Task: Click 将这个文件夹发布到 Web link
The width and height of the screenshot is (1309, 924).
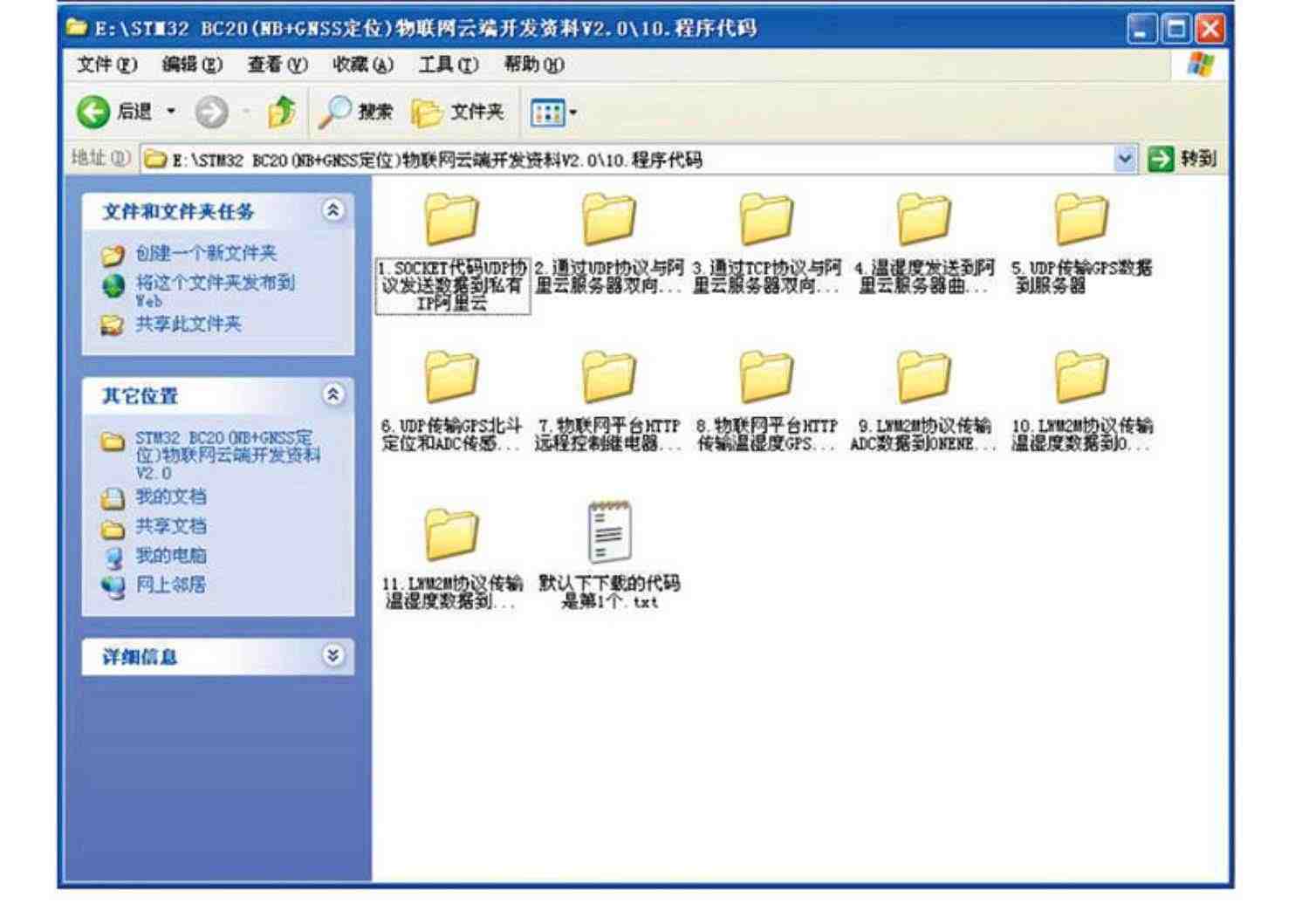Action: (x=215, y=290)
